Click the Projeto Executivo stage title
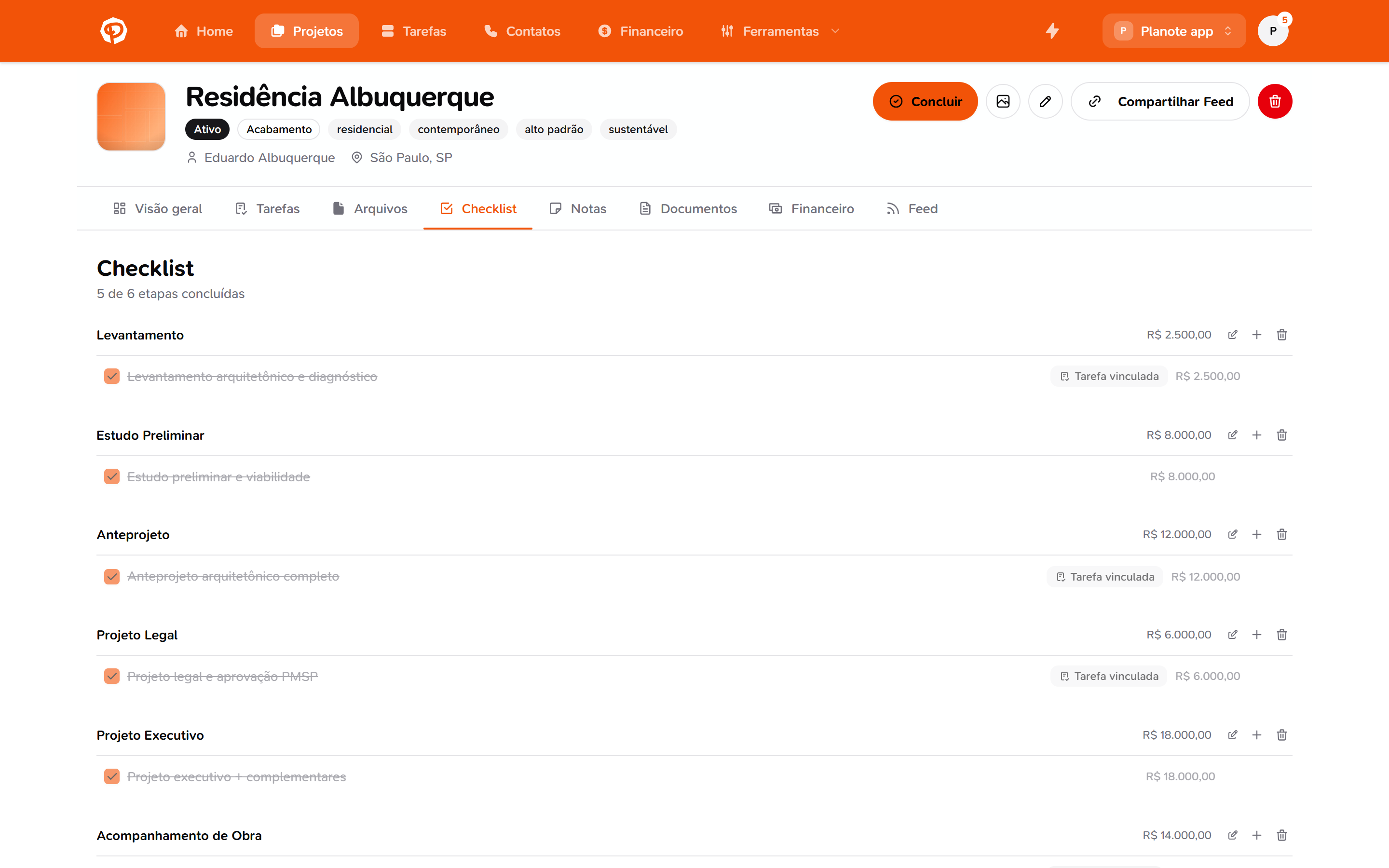The width and height of the screenshot is (1389, 868). click(x=150, y=735)
